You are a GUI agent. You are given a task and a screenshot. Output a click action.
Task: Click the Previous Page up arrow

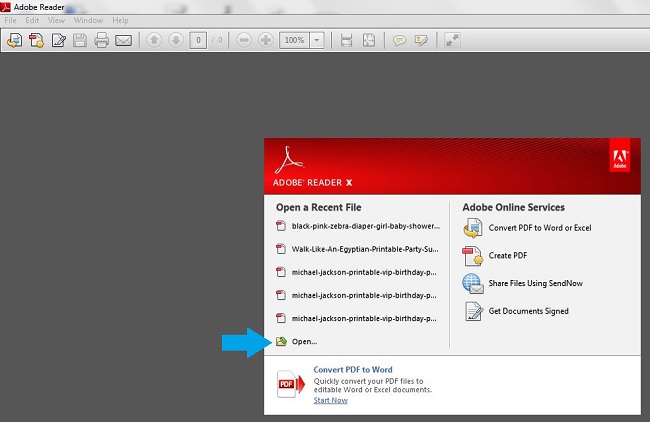click(154, 40)
